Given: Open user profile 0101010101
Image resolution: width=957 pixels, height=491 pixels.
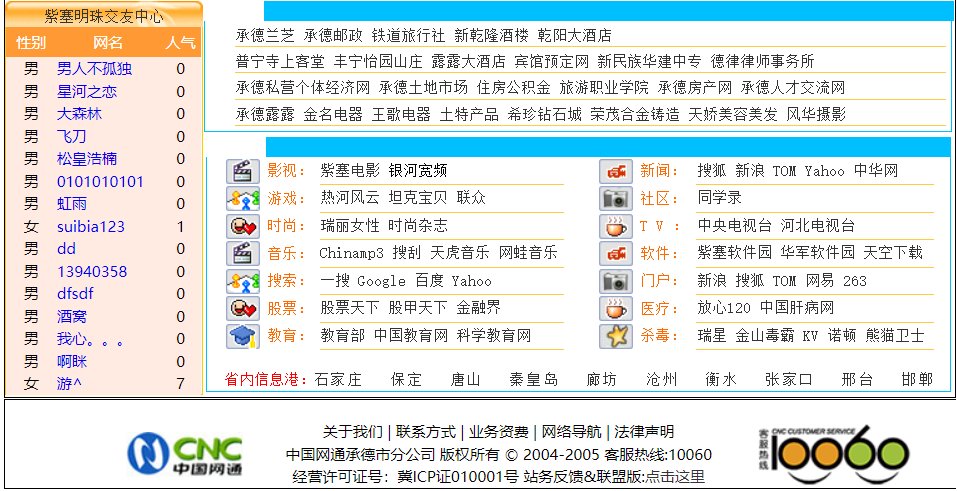Looking at the screenshot, I should pos(100,181).
